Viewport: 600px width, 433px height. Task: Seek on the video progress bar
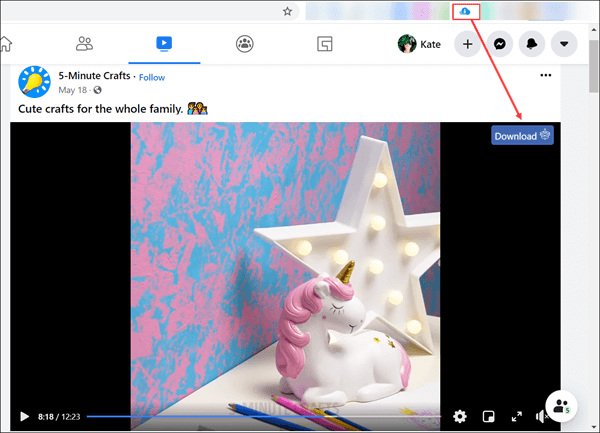[x=260, y=416]
